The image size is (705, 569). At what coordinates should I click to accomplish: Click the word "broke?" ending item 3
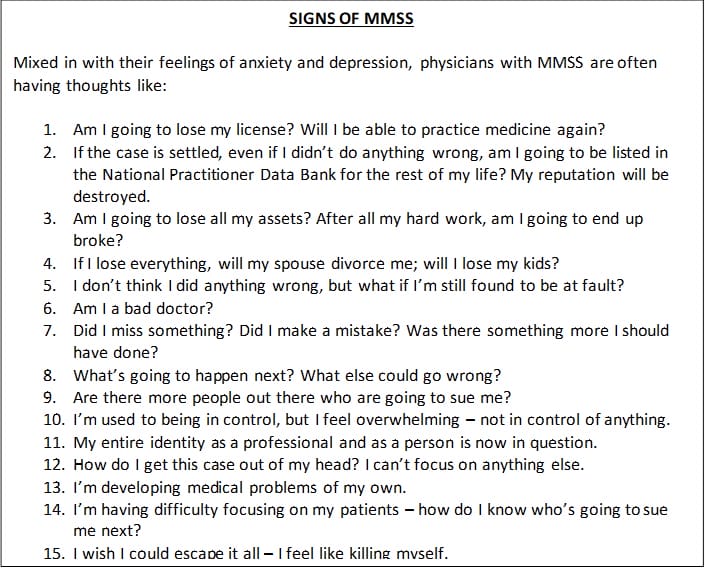point(98,241)
